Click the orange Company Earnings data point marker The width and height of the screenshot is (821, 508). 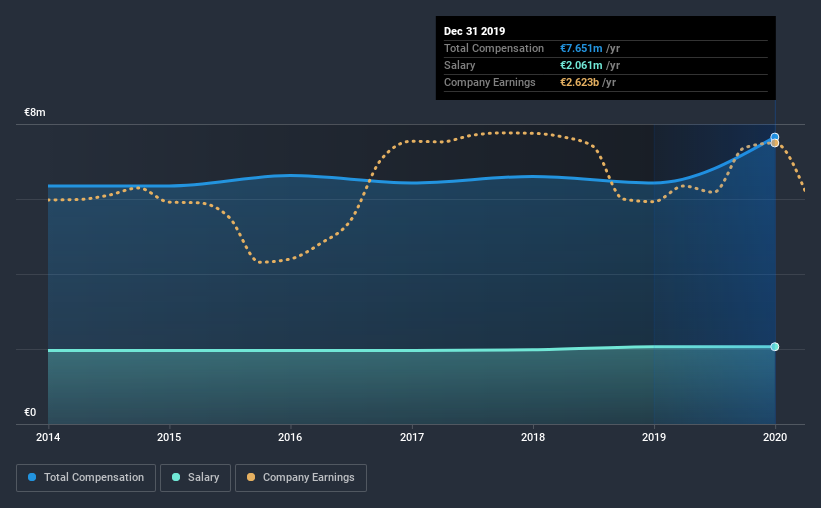pos(774,143)
